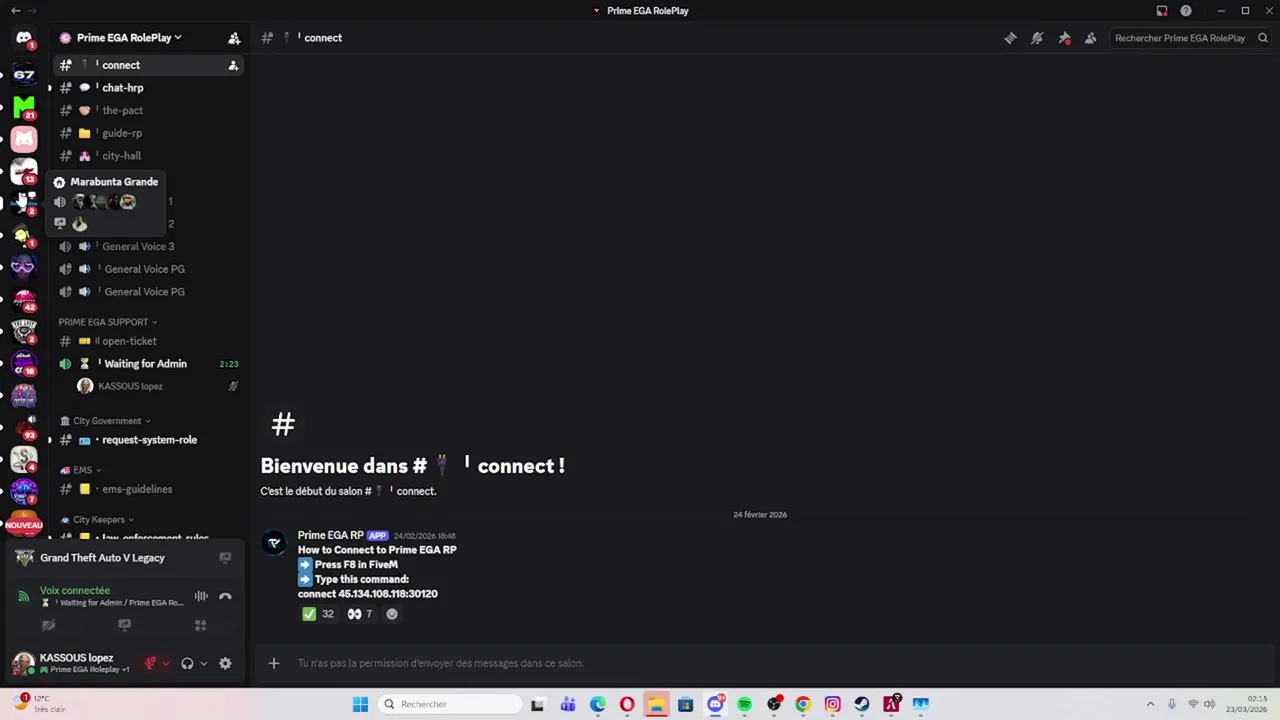Open the open-ticket channel

pyautogui.click(x=147, y=341)
